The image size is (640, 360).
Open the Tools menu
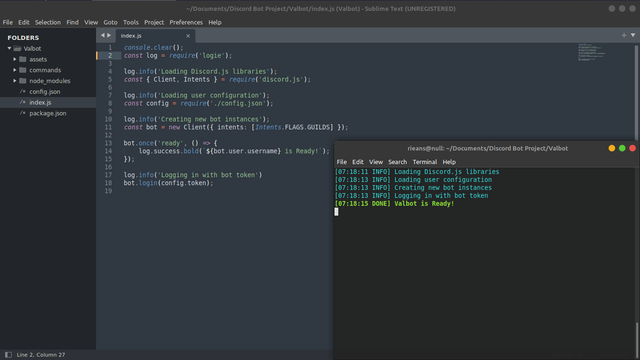131,22
